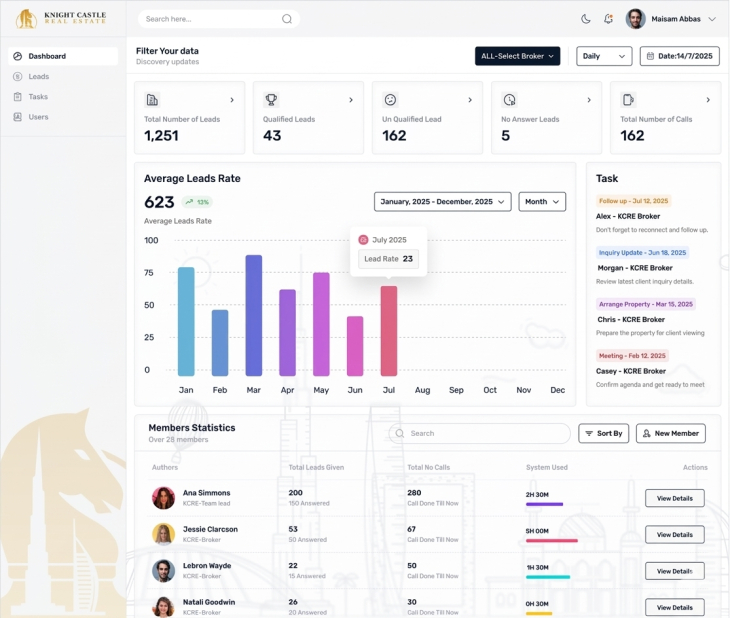The width and height of the screenshot is (730, 618).
Task: Click the Total Number of Calls icon
Action: click(628, 100)
